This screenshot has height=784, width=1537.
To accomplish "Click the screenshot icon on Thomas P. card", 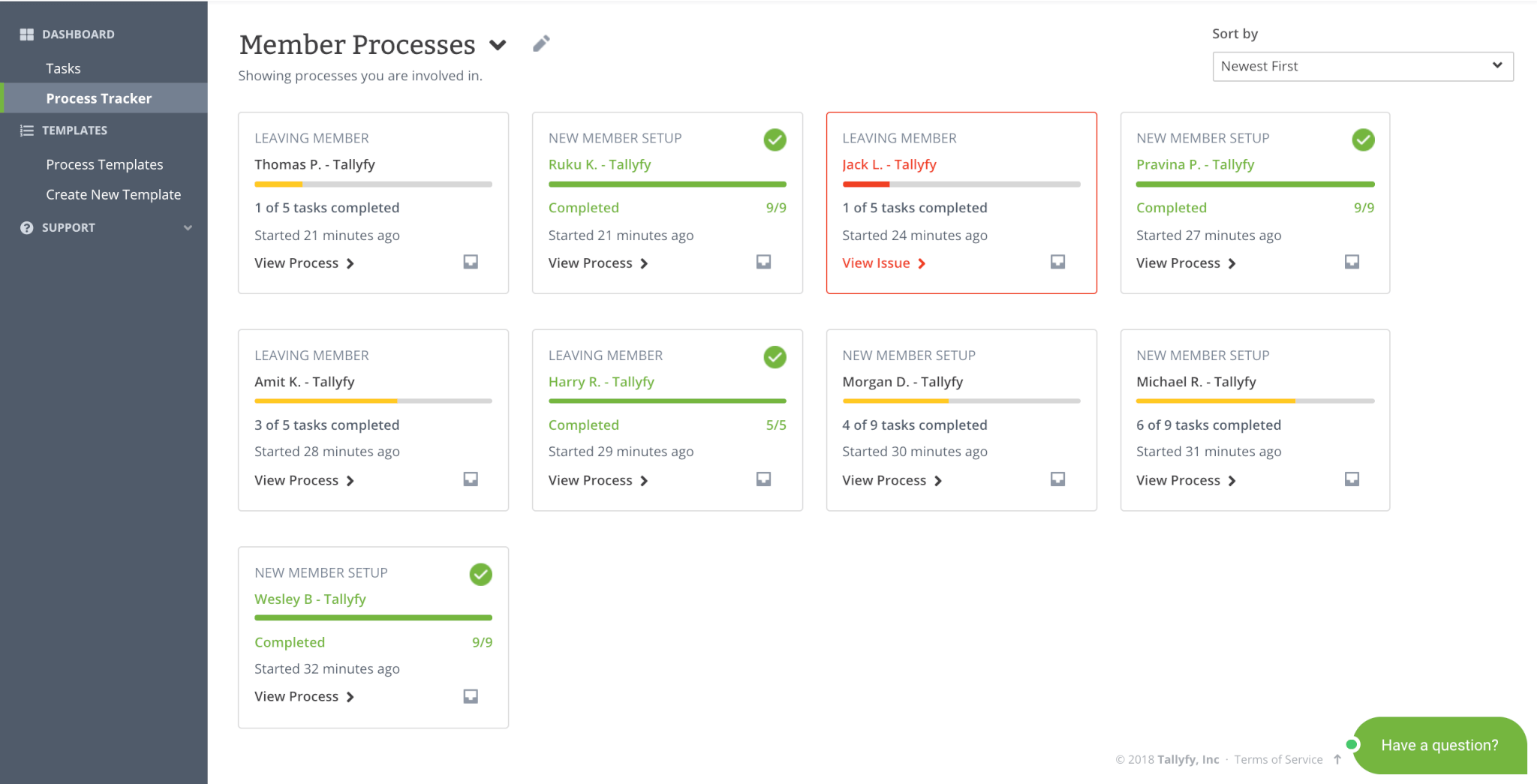I will (471, 262).
